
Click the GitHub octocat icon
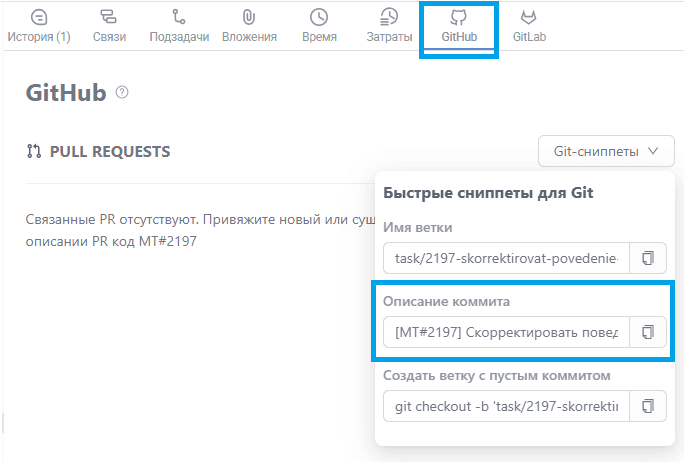tap(458, 17)
